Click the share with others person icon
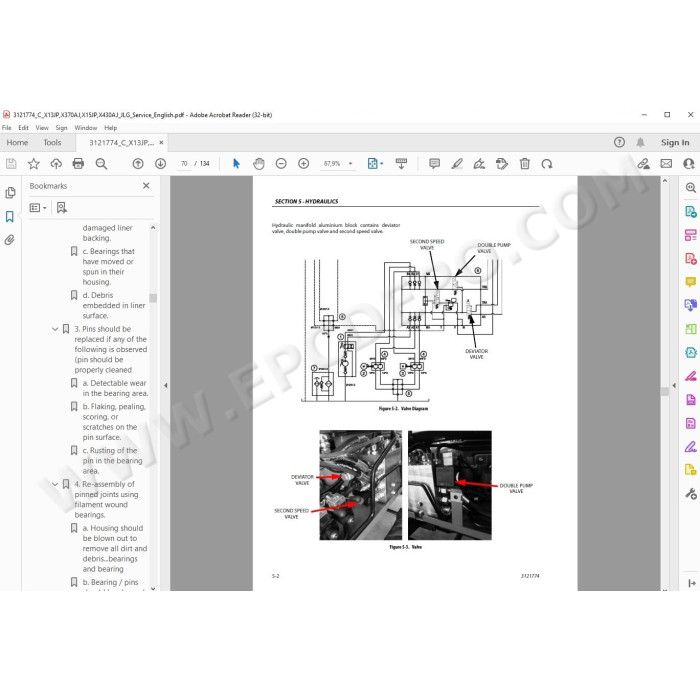The height and width of the screenshot is (700, 700). (x=689, y=164)
